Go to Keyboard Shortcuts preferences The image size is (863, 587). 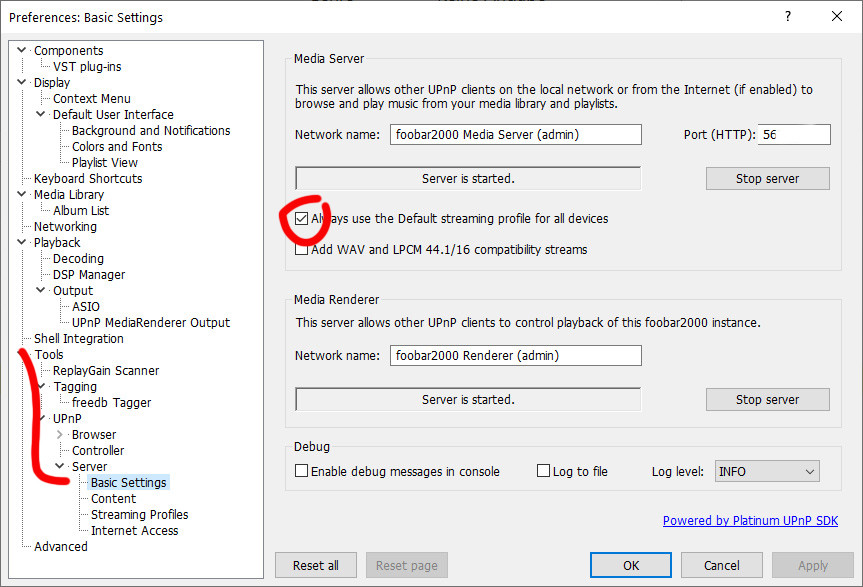coord(88,179)
